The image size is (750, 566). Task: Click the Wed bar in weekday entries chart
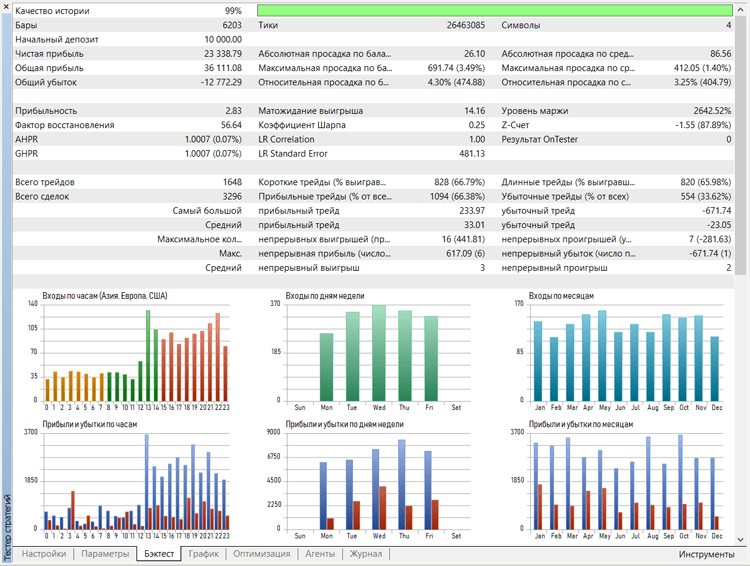point(379,353)
